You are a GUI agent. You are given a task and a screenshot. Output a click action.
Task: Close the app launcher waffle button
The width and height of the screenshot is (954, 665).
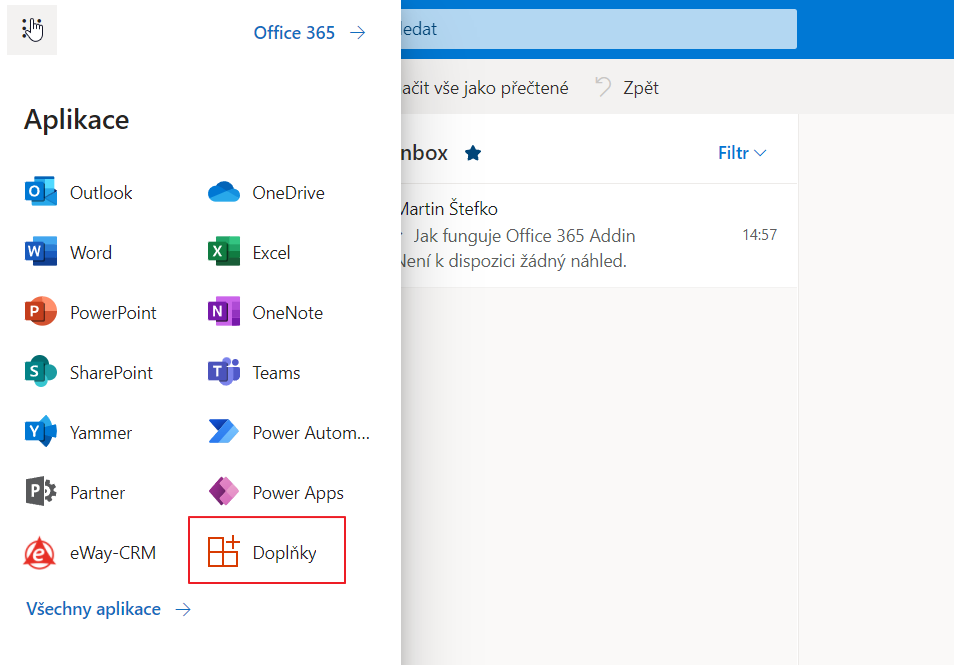click(x=32, y=30)
